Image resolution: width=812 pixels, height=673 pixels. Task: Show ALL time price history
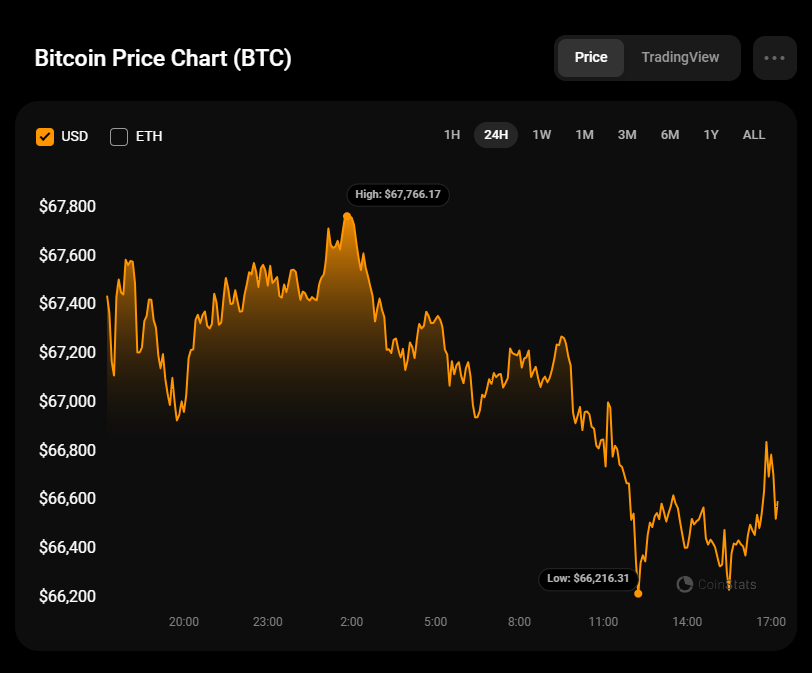point(754,135)
